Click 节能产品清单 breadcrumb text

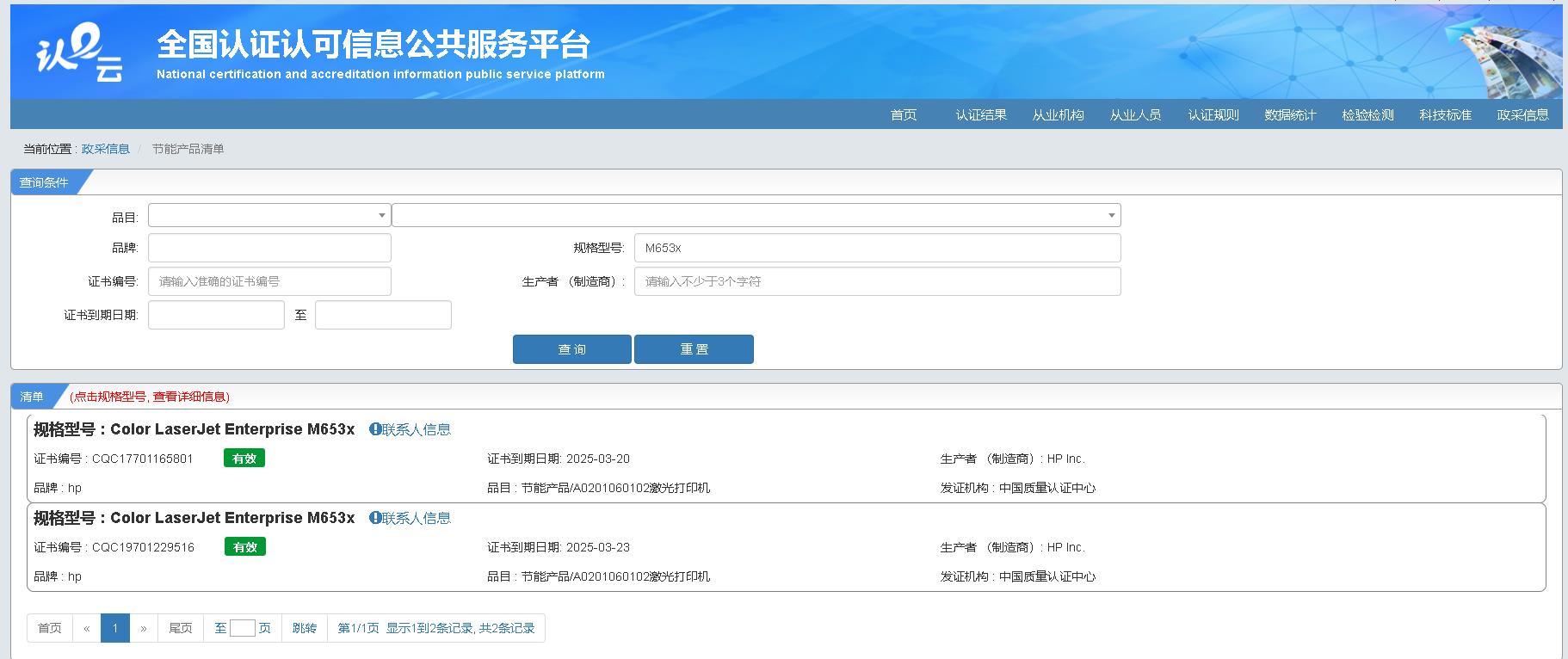[x=188, y=149]
